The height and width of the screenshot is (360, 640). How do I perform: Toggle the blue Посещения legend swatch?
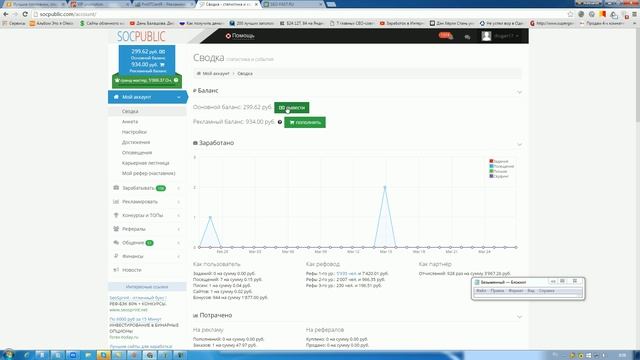[491, 166]
